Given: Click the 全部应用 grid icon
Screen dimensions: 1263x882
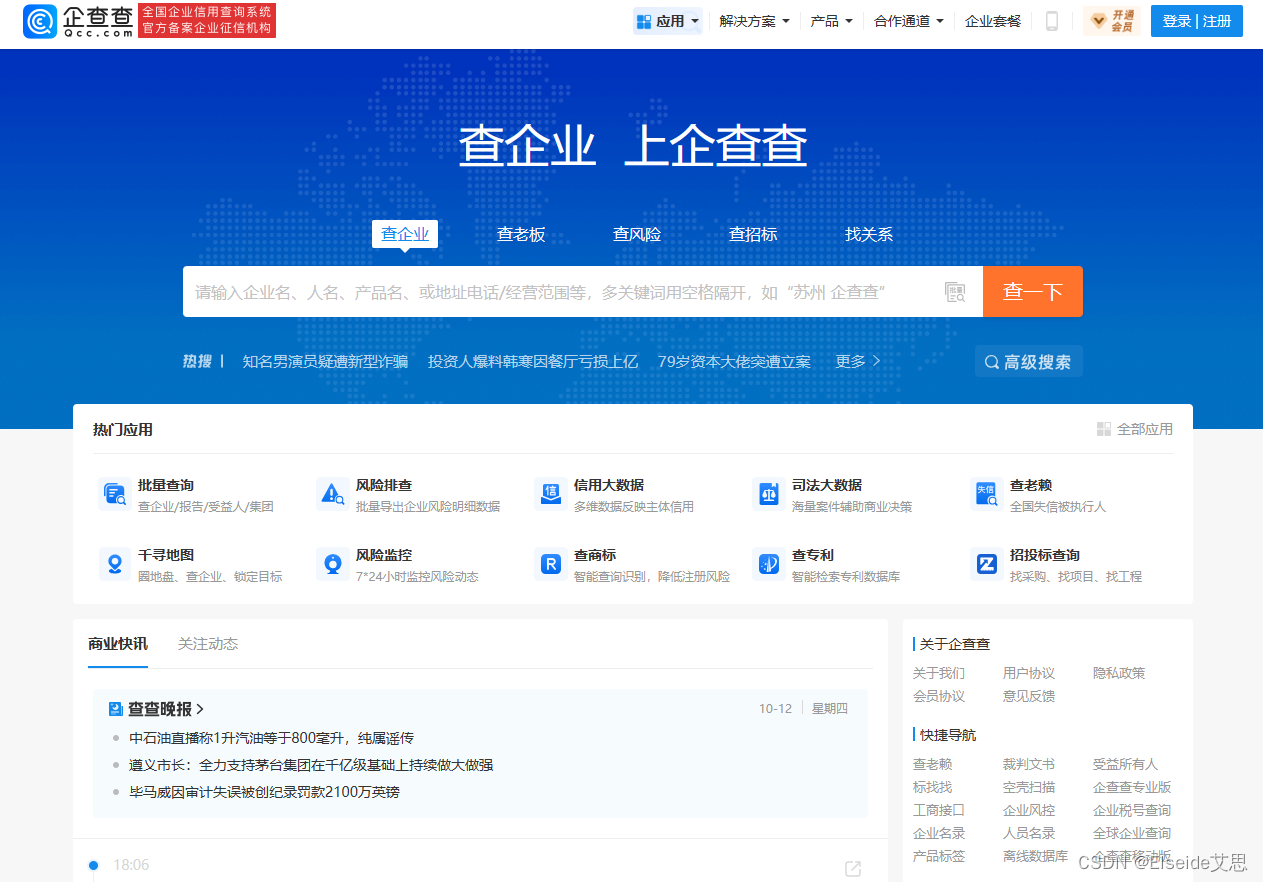Looking at the screenshot, I should click(x=1104, y=429).
